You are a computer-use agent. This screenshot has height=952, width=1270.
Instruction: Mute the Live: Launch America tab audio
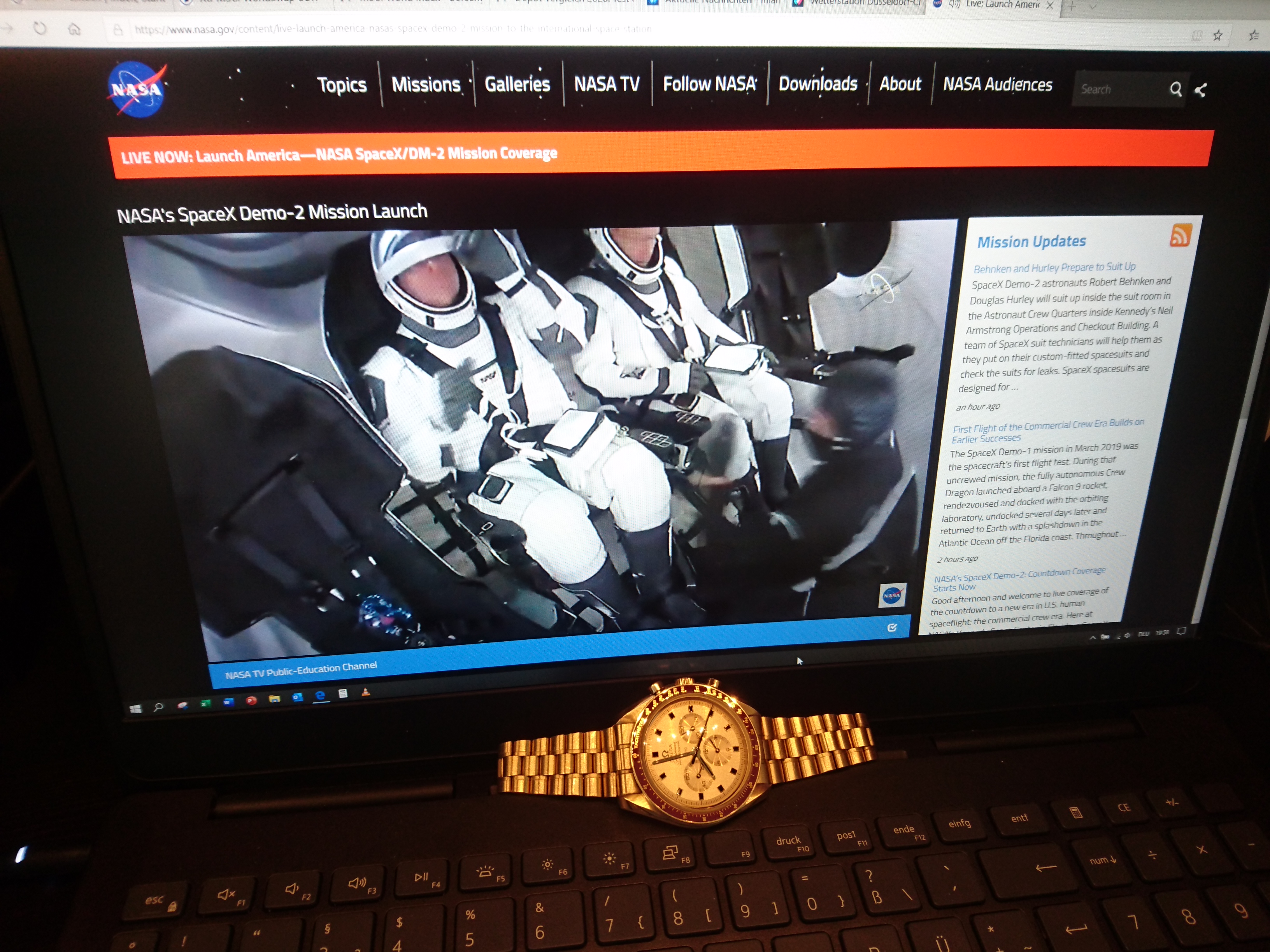click(x=955, y=4)
